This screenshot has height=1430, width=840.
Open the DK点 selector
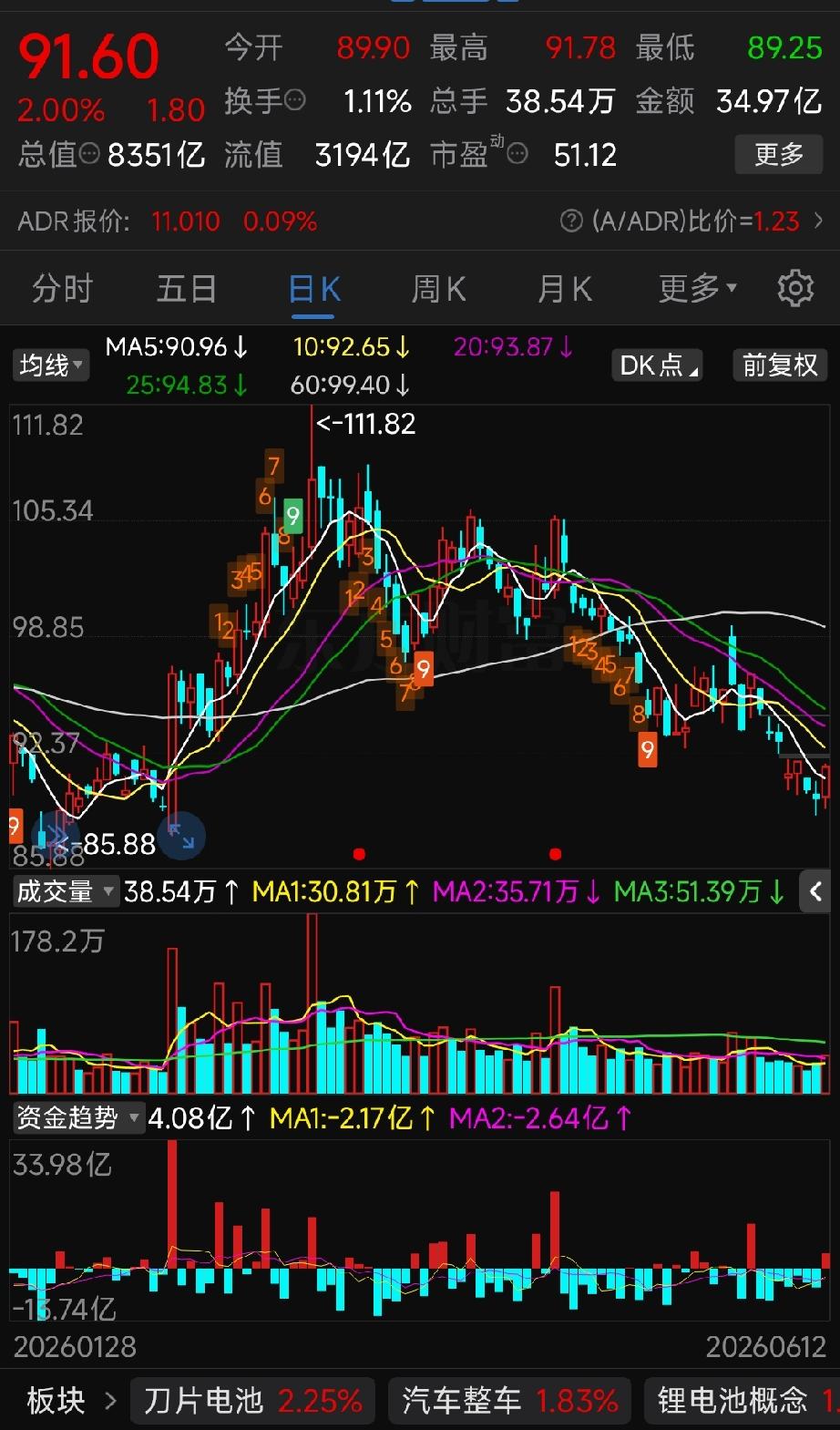coord(657,365)
